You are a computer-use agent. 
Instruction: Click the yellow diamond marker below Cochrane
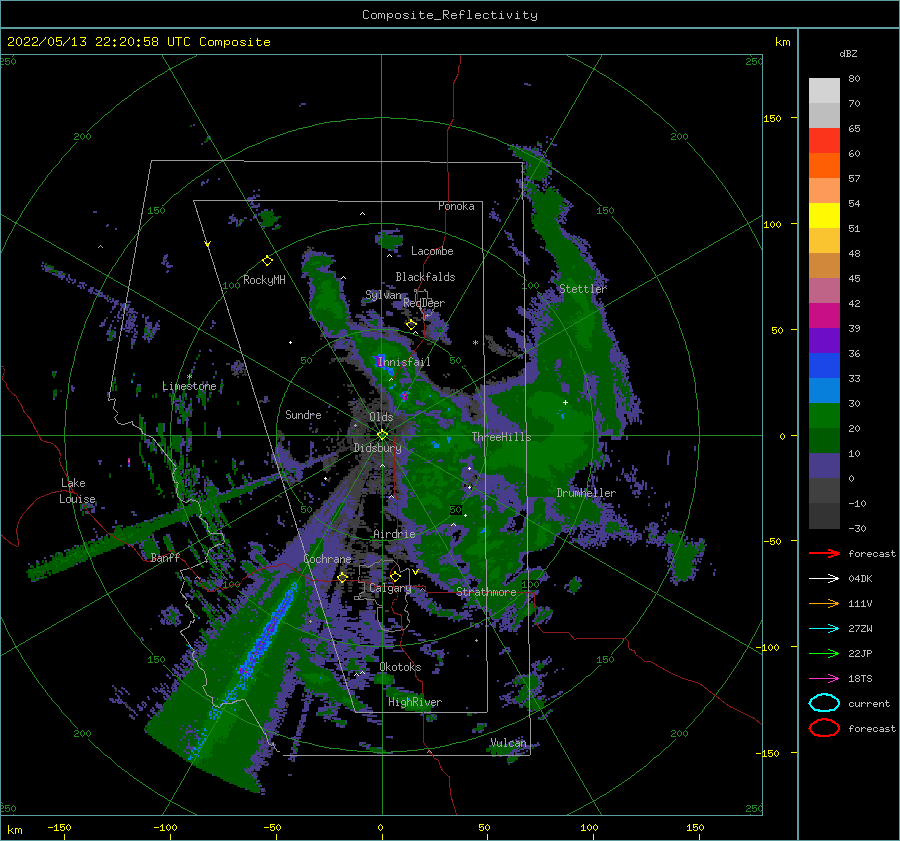pyautogui.click(x=343, y=578)
